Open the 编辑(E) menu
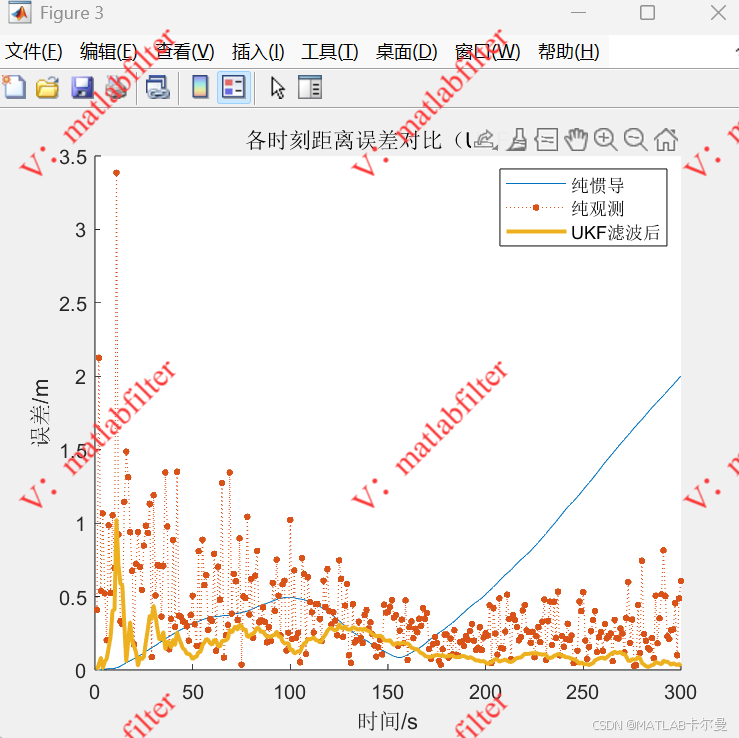Screen dimensions: 739x738 (x=109, y=51)
